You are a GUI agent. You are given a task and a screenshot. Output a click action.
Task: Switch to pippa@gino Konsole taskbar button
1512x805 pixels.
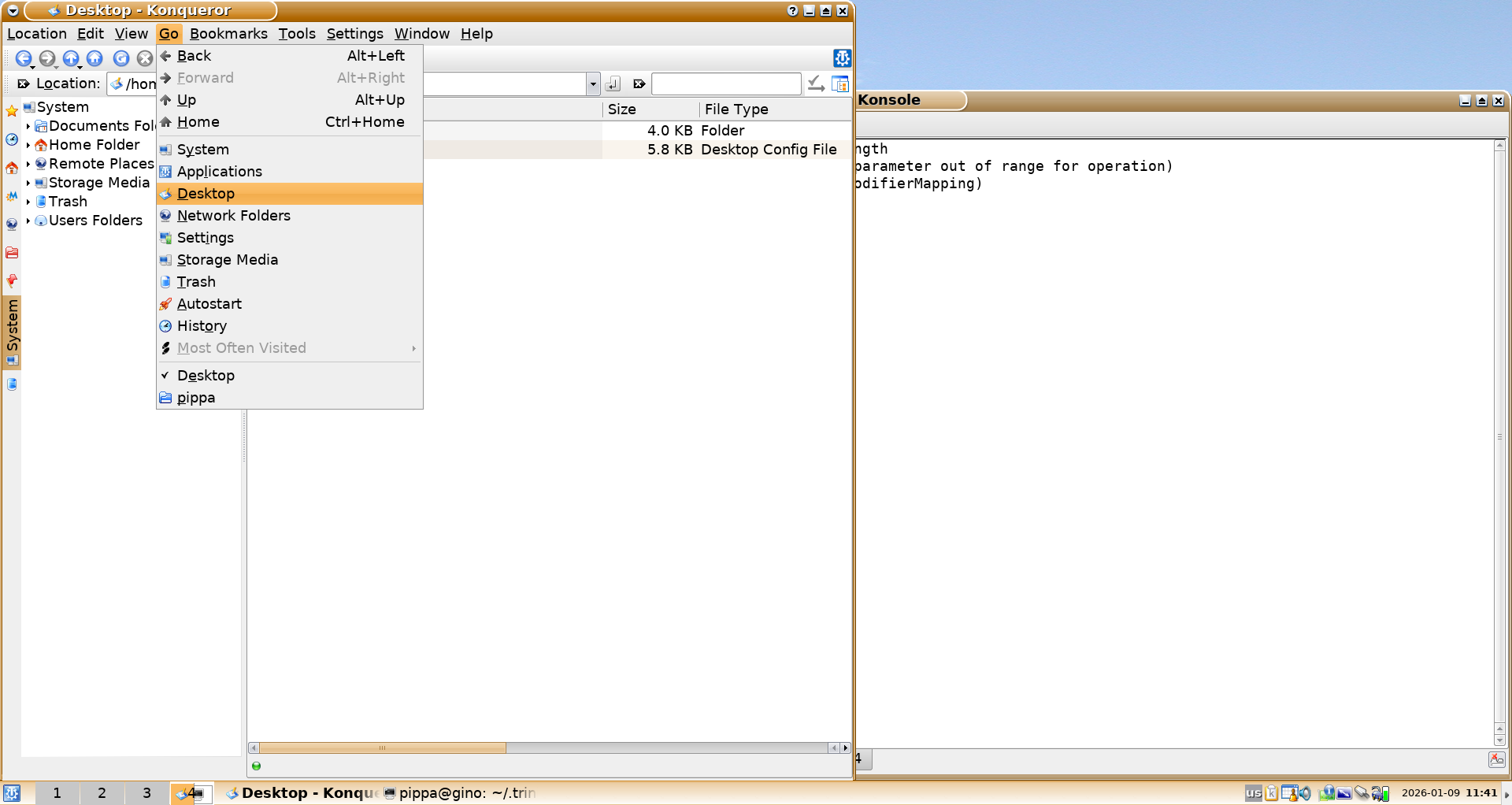(460, 792)
